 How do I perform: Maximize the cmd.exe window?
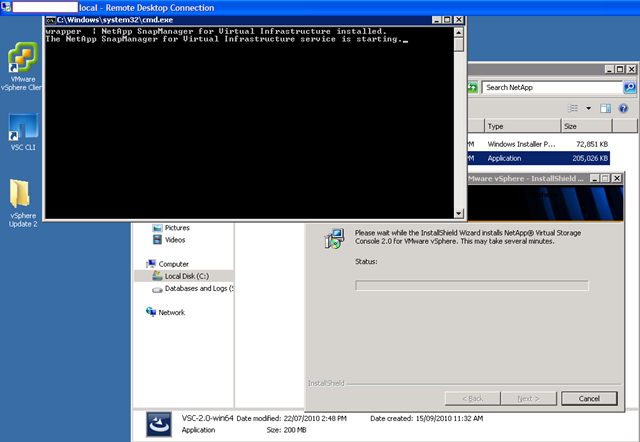[447, 20]
